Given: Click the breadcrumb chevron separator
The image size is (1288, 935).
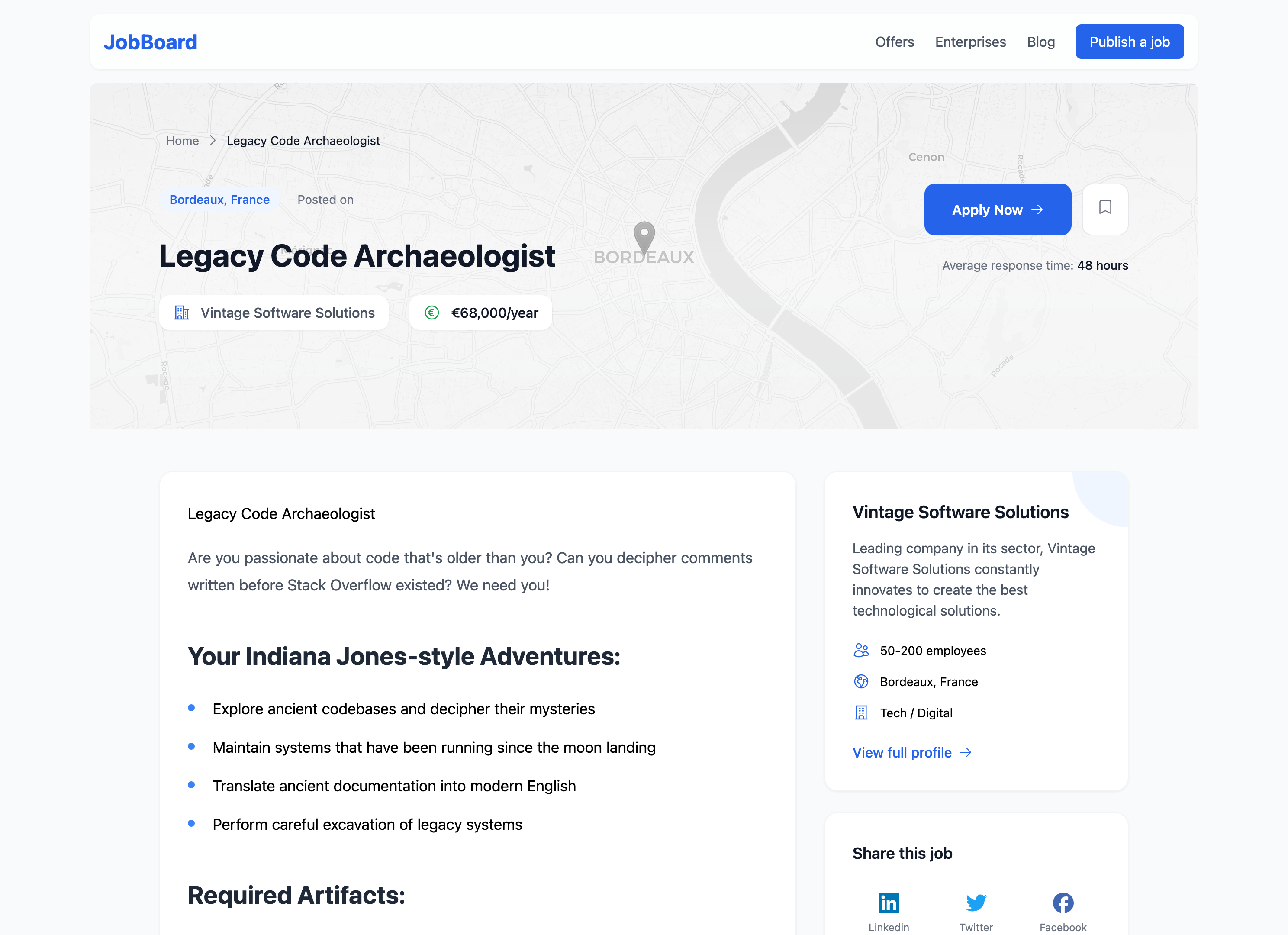Looking at the screenshot, I should 213,140.
